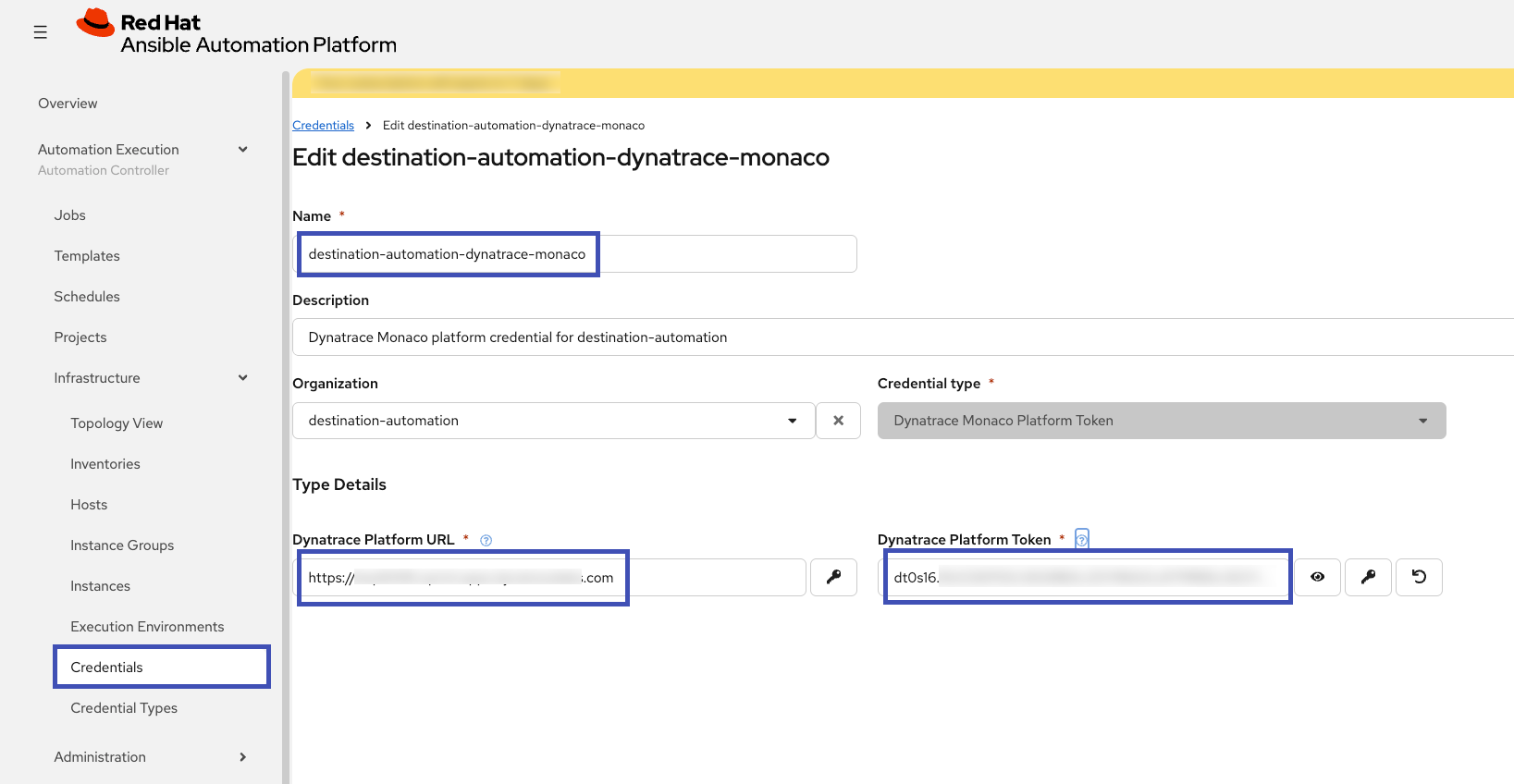This screenshot has width=1514, height=784.
Task: Open Instances in the sidebar
Action: pos(100,586)
